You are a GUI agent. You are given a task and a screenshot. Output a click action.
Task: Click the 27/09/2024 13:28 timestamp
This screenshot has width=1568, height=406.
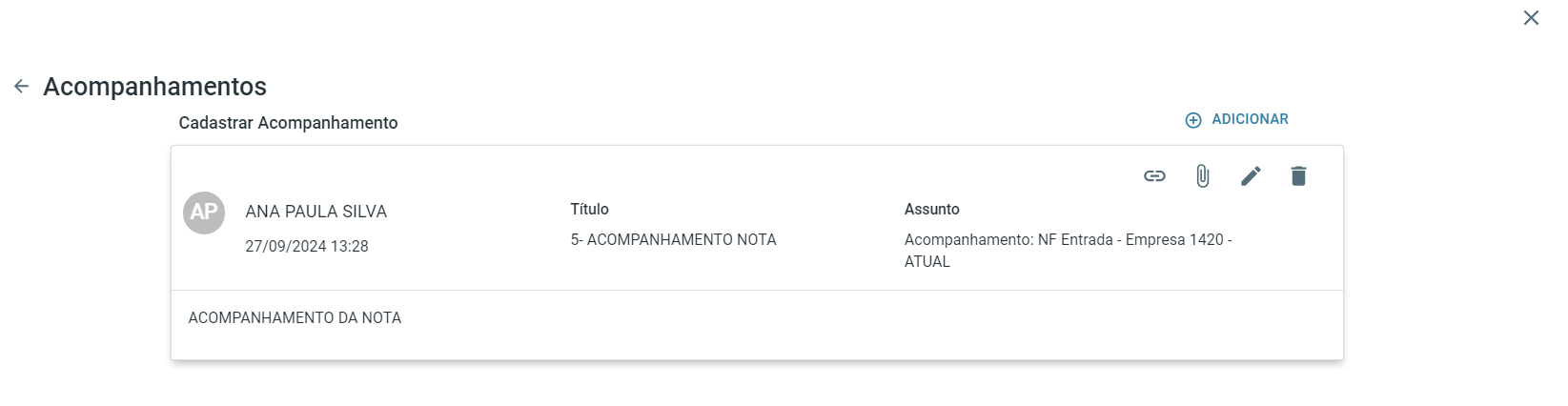(x=306, y=246)
